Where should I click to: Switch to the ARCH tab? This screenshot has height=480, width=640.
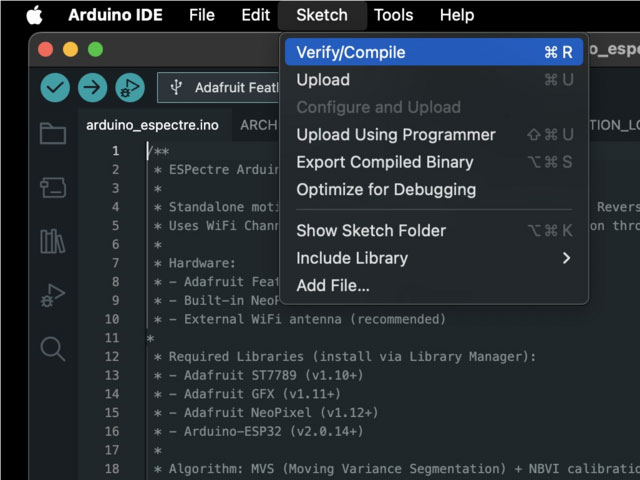pos(258,125)
